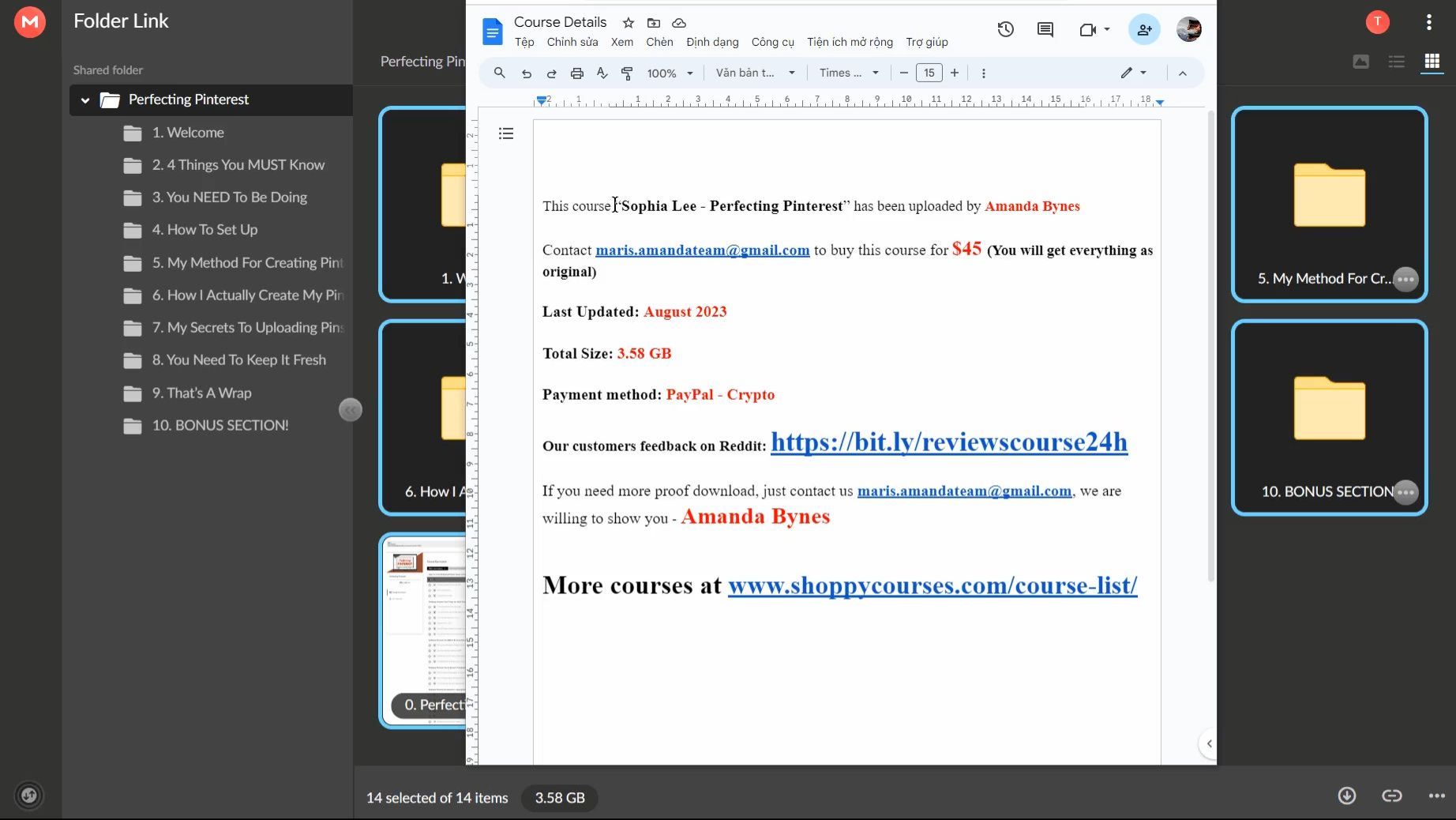Open the bit.ly/reviewscourse24h link

tap(949, 442)
